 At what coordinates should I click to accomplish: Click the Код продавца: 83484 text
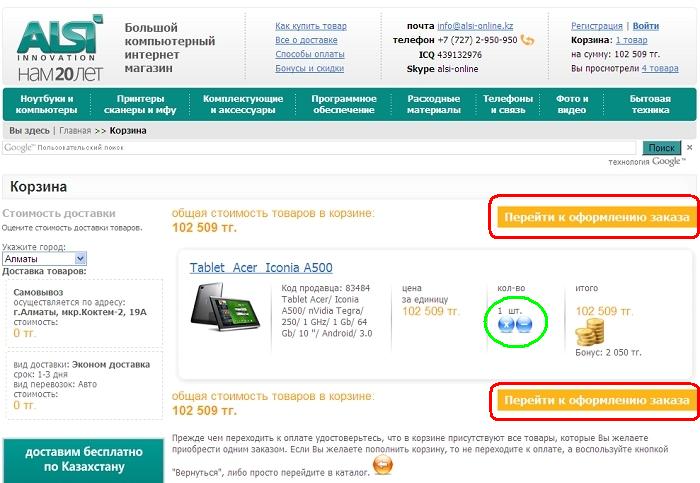tap(325, 288)
